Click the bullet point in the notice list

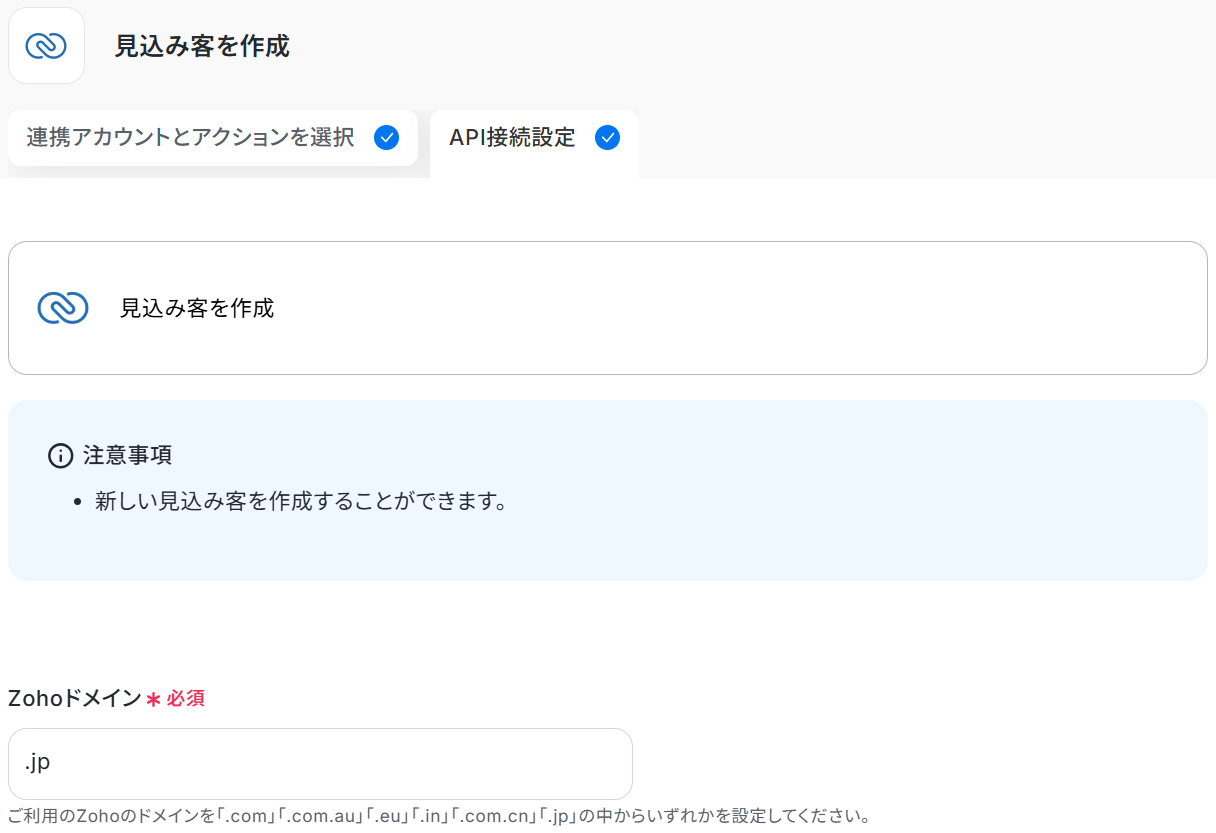(x=78, y=502)
